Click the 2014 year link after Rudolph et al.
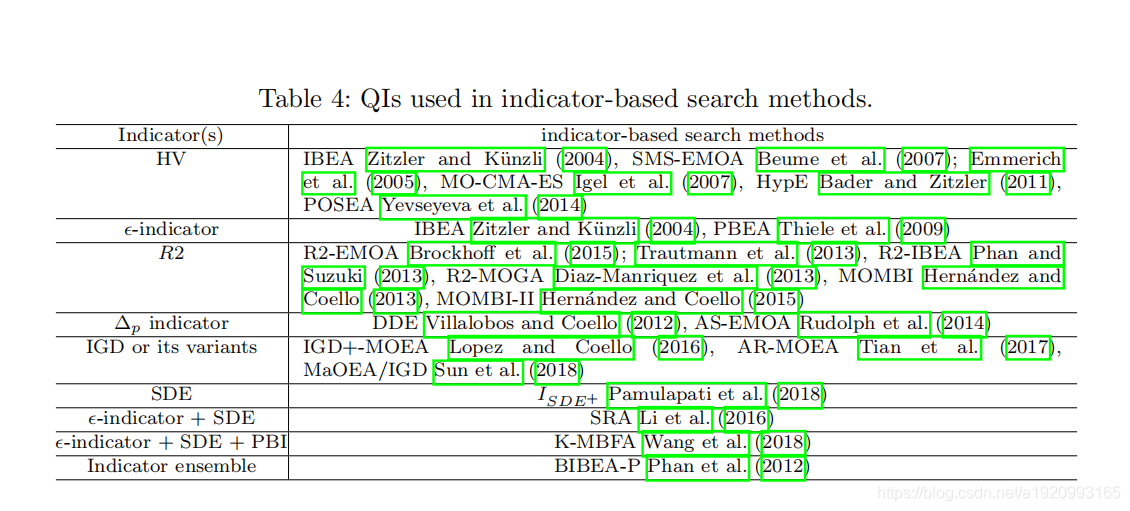This screenshot has height=511, width=1130. coord(963,324)
